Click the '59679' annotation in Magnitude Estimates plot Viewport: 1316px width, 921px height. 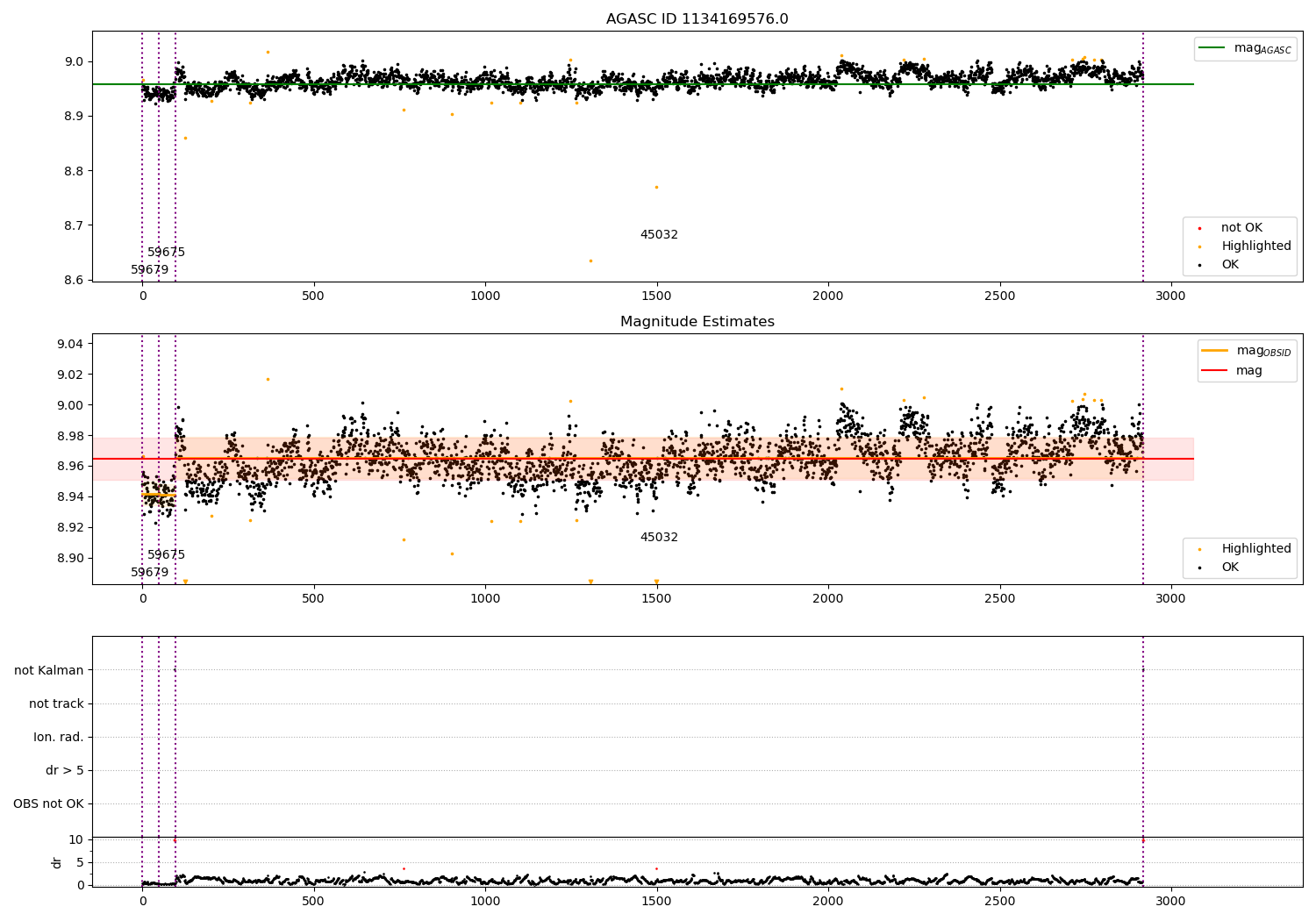(x=149, y=573)
